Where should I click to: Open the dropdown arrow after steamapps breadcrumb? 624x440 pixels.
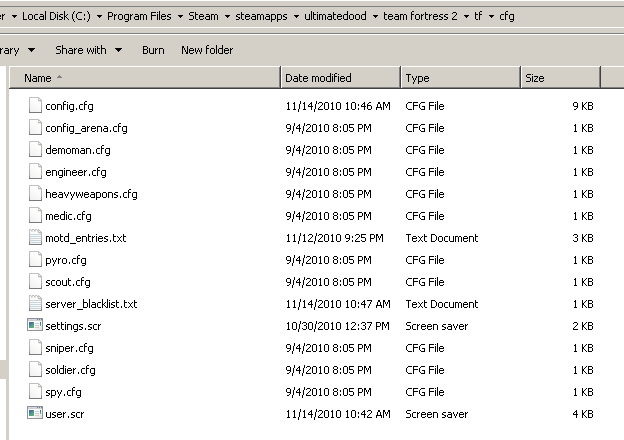coord(296,16)
